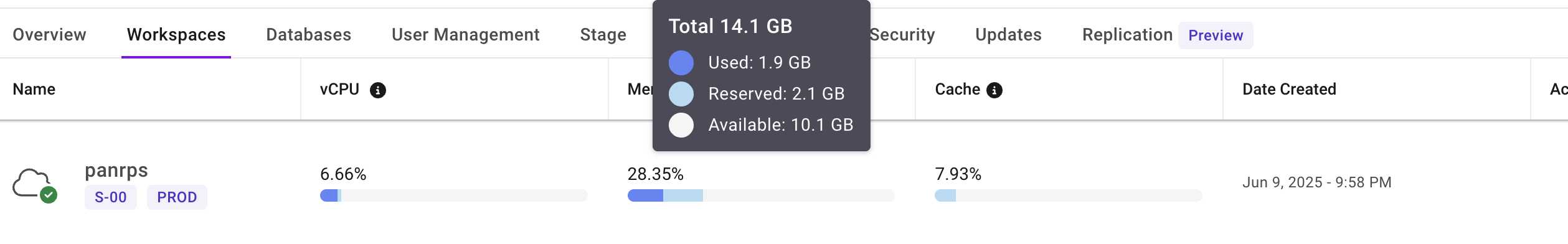This screenshot has width=1568, height=244.
Task: Click the green status checkmark badge
Action: [x=49, y=195]
